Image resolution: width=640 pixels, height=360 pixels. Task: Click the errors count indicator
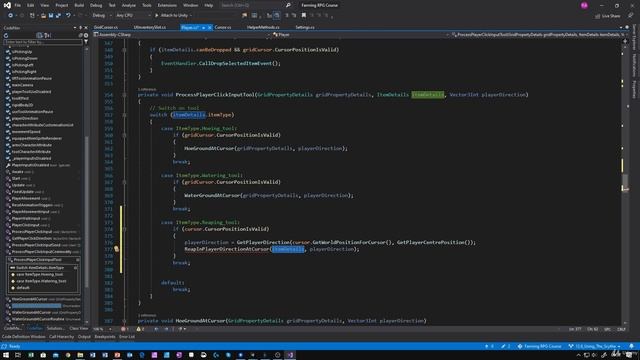[124, 329]
